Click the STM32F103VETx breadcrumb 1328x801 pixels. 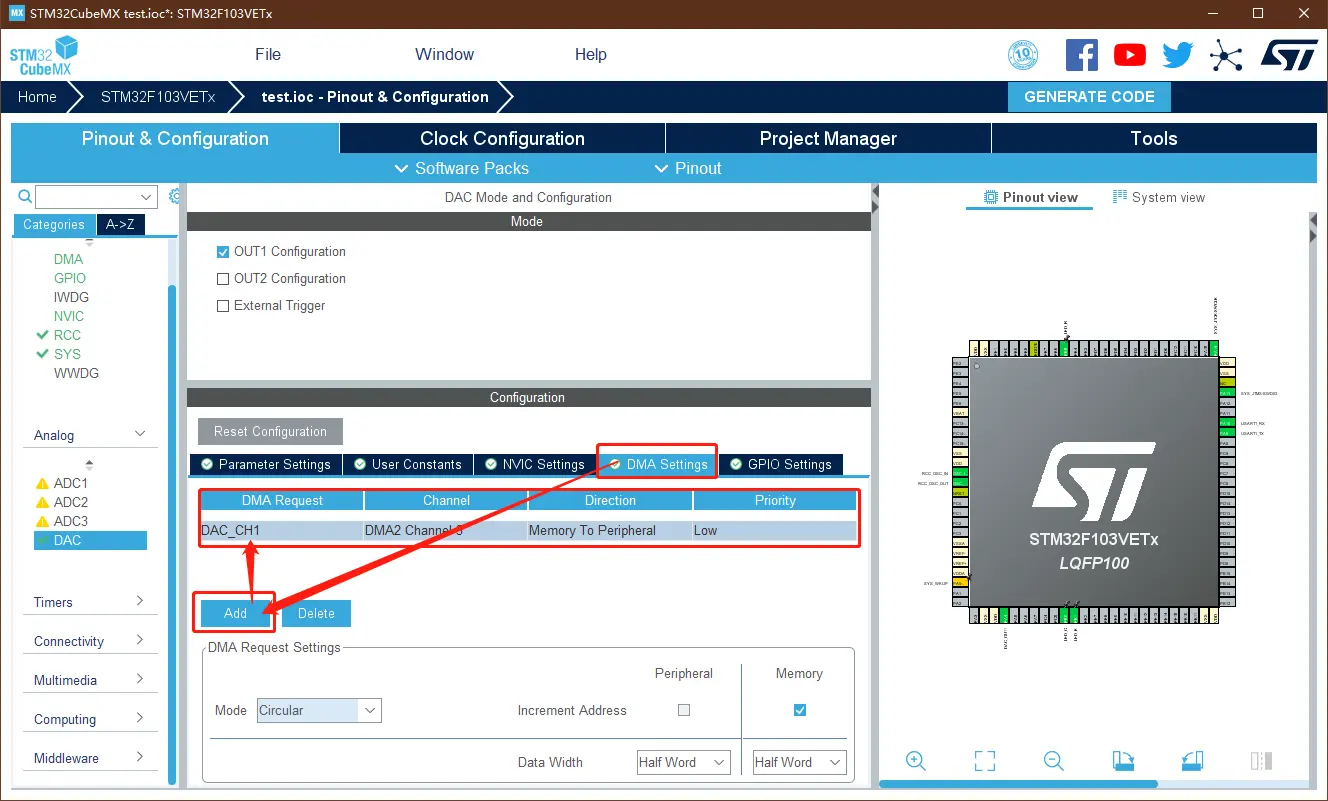click(x=158, y=97)
